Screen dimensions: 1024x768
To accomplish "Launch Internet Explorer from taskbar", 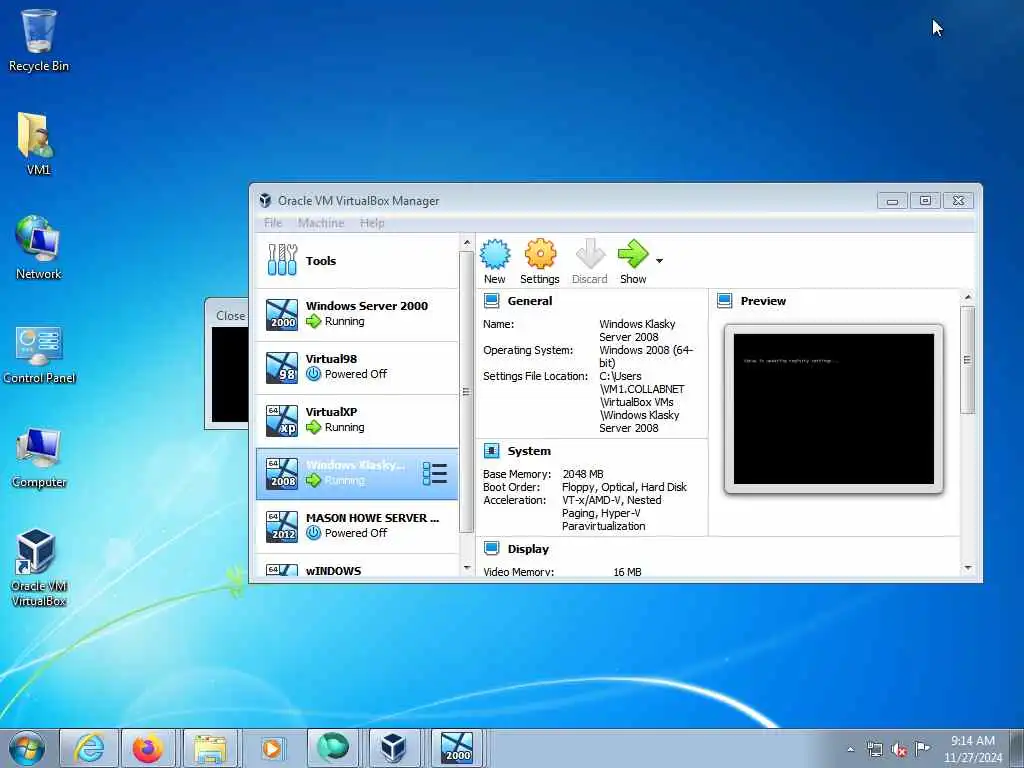I will click(x=89, y=748).
